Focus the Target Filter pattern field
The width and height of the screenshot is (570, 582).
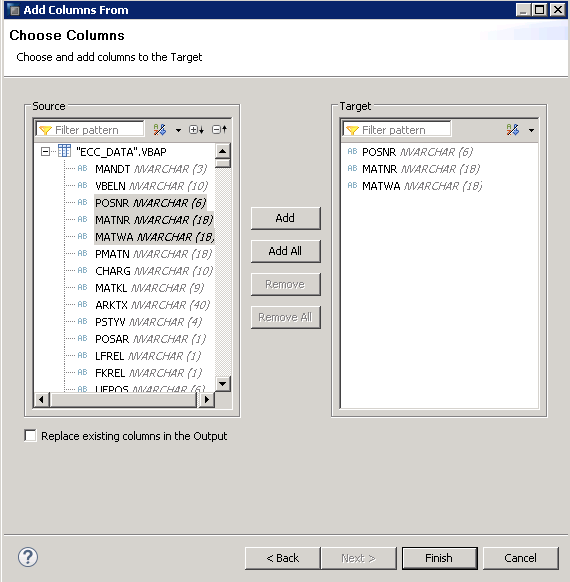tap(397, 130)
